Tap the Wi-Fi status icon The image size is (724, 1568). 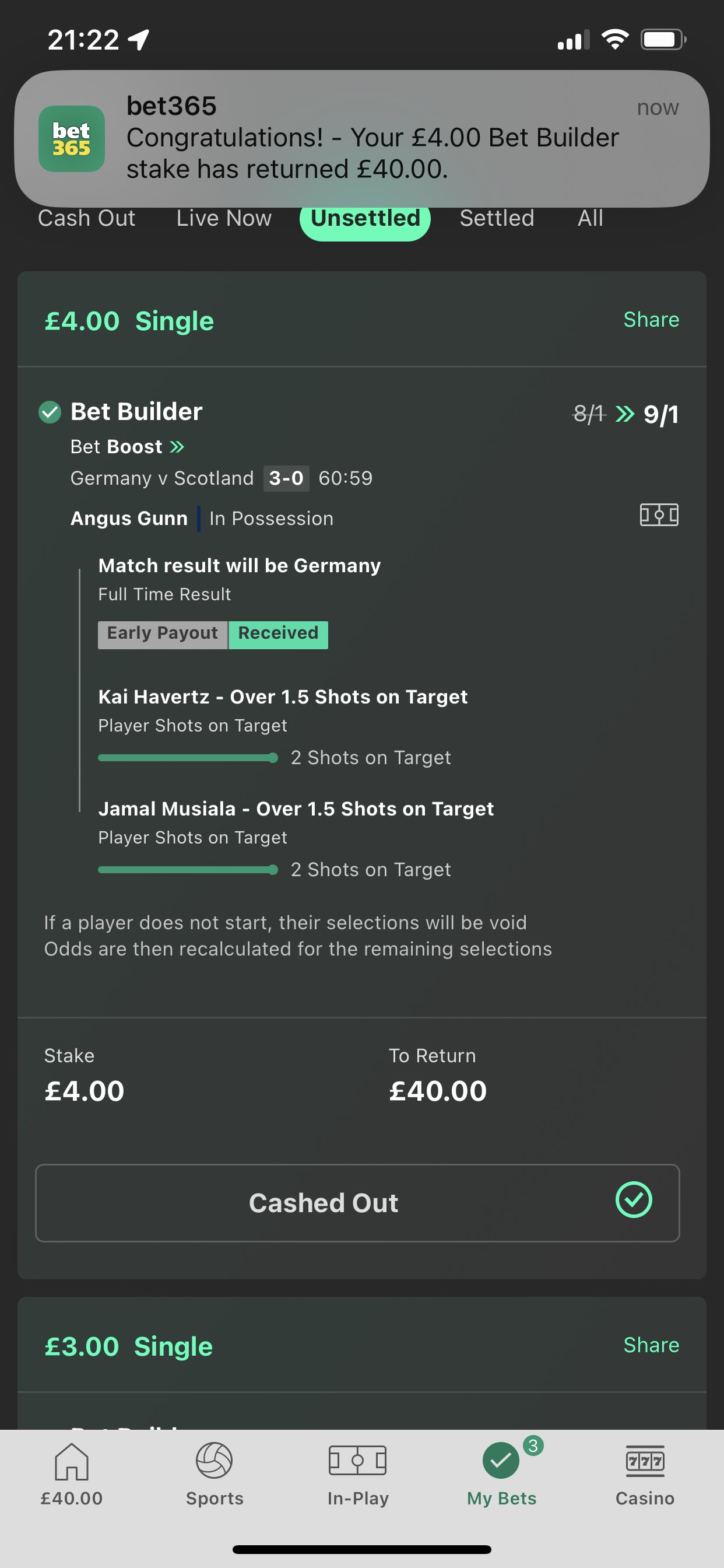click(x=614, y=40)
